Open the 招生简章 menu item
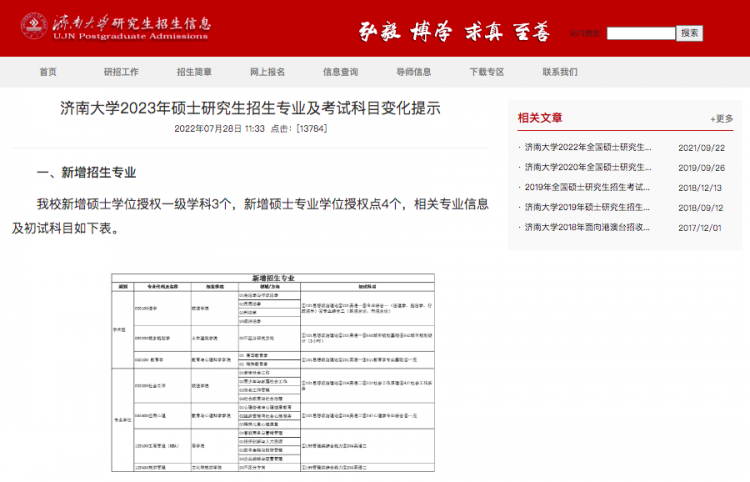Screen dimensions: 750x482 click(x=194, y=72)
